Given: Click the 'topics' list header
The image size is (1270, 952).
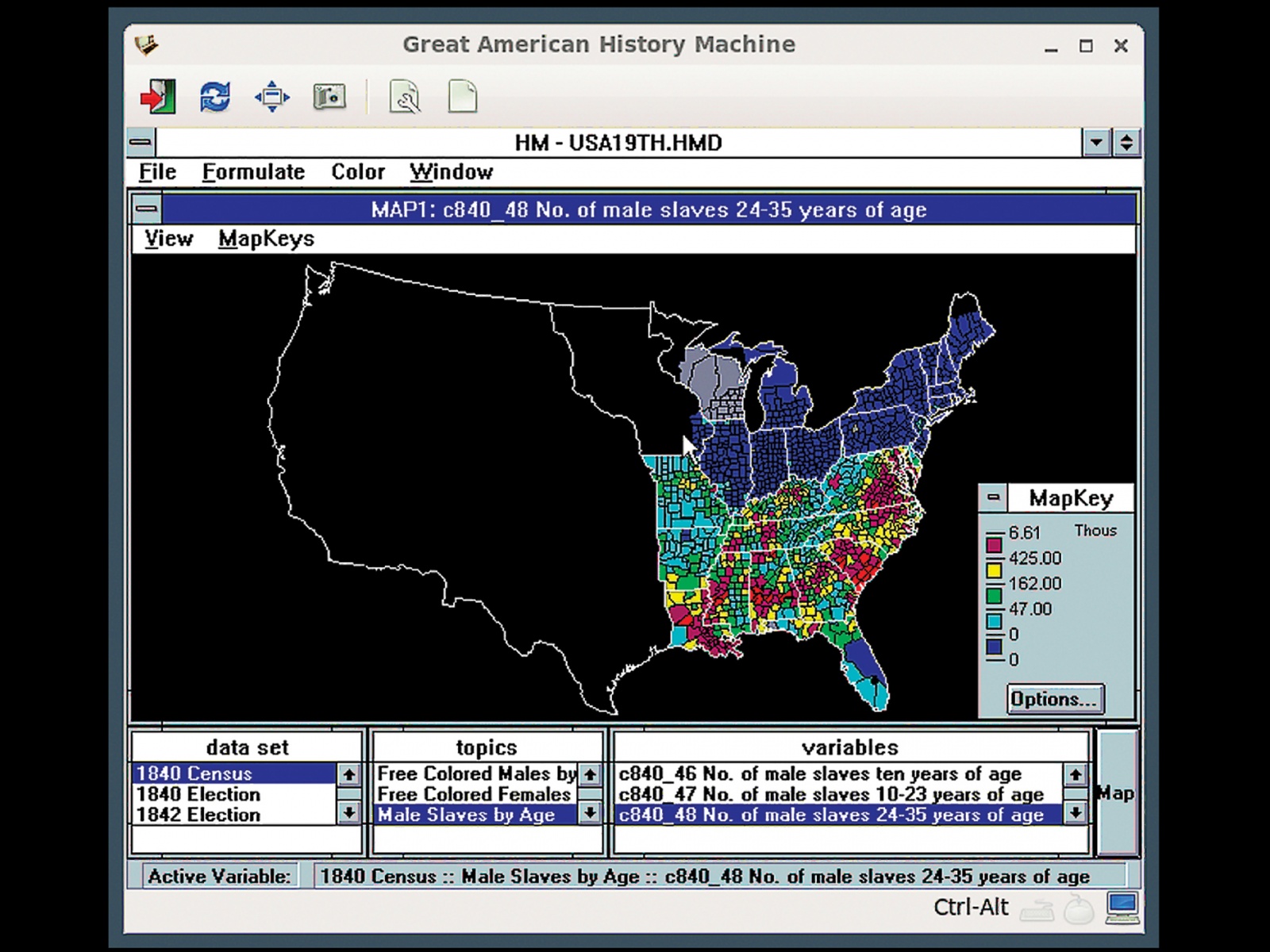Looking at the screenshot, I should point(487,747).
